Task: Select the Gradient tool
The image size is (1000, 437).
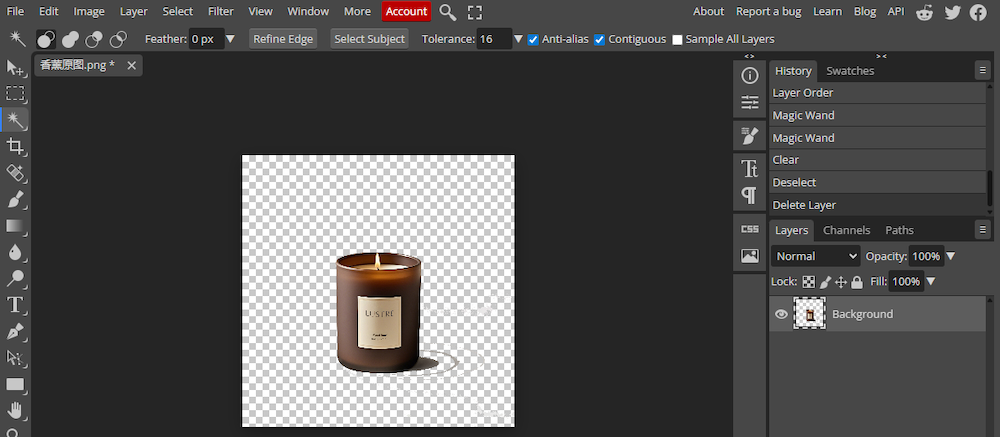Action: coord(15,226)
